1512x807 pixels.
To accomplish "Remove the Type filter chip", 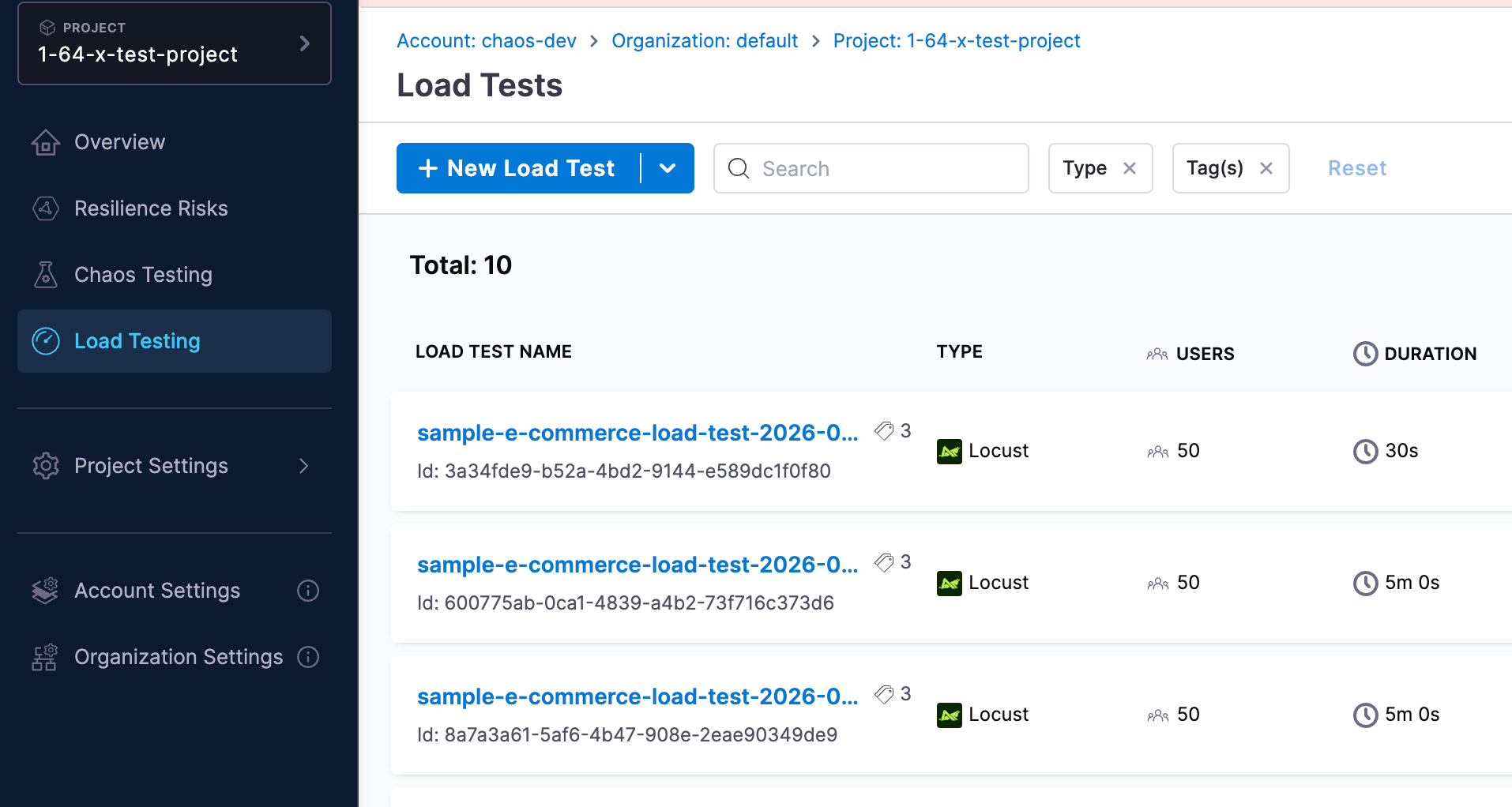I will pos(1130,167).
